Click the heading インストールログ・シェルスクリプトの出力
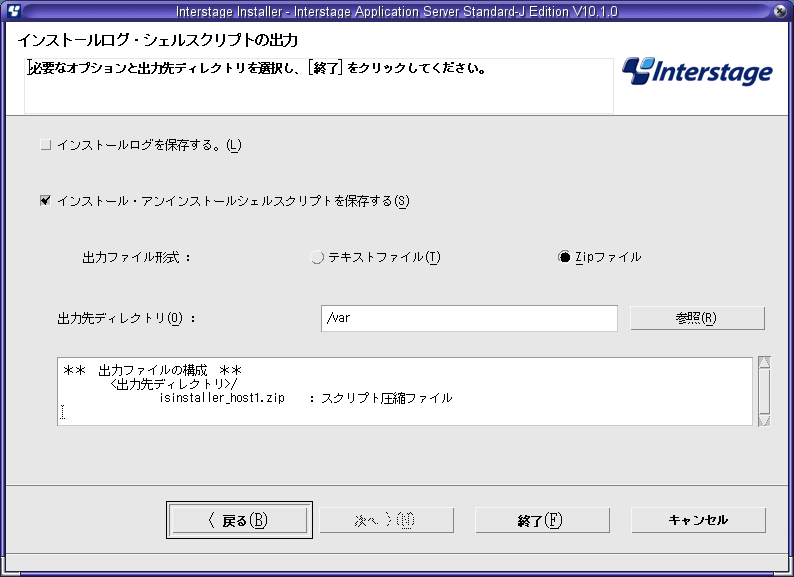The height and width of the screenshot is (577, 794). (x=157, y=40)
